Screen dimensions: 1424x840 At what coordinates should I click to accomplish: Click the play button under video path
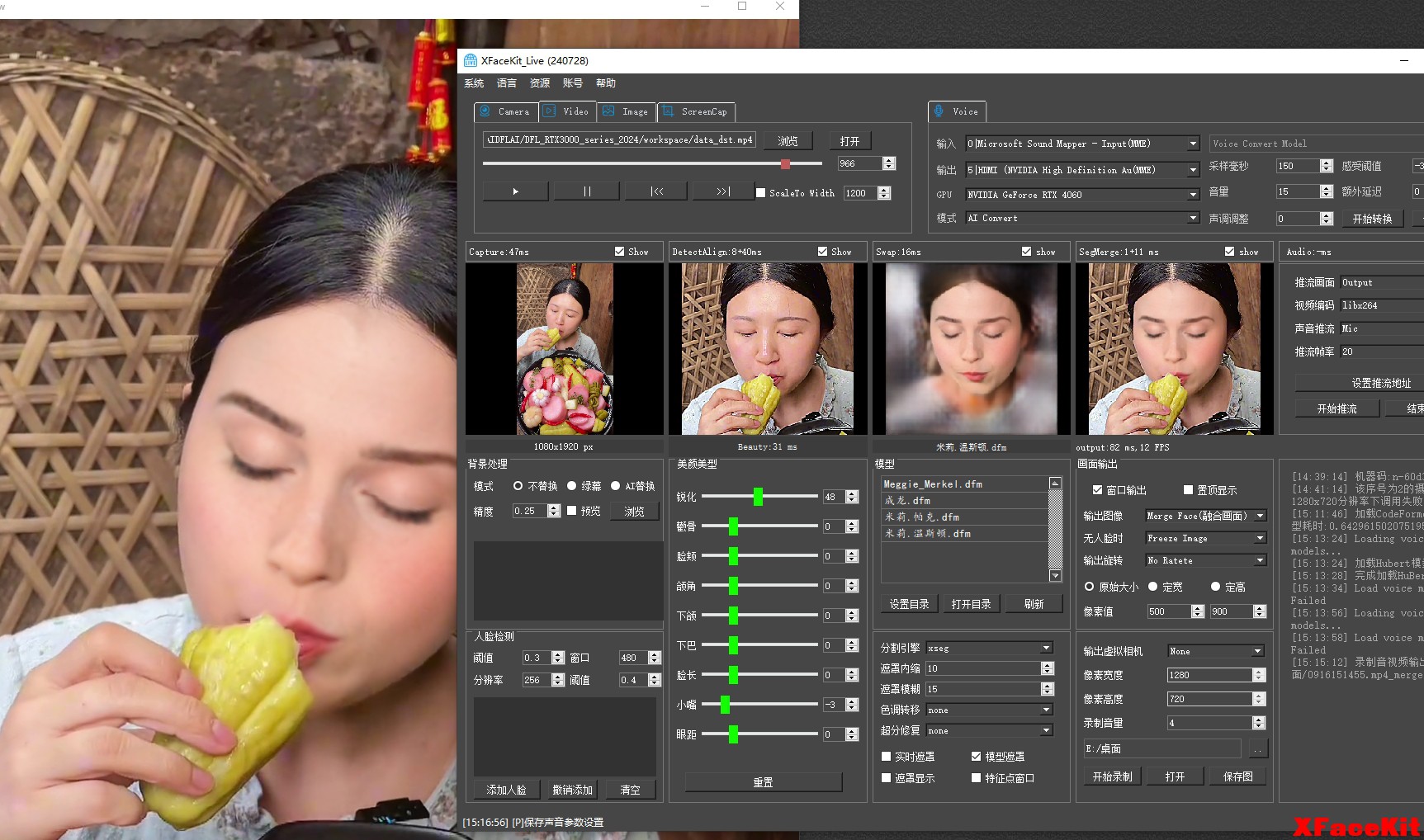pos(515,191)
